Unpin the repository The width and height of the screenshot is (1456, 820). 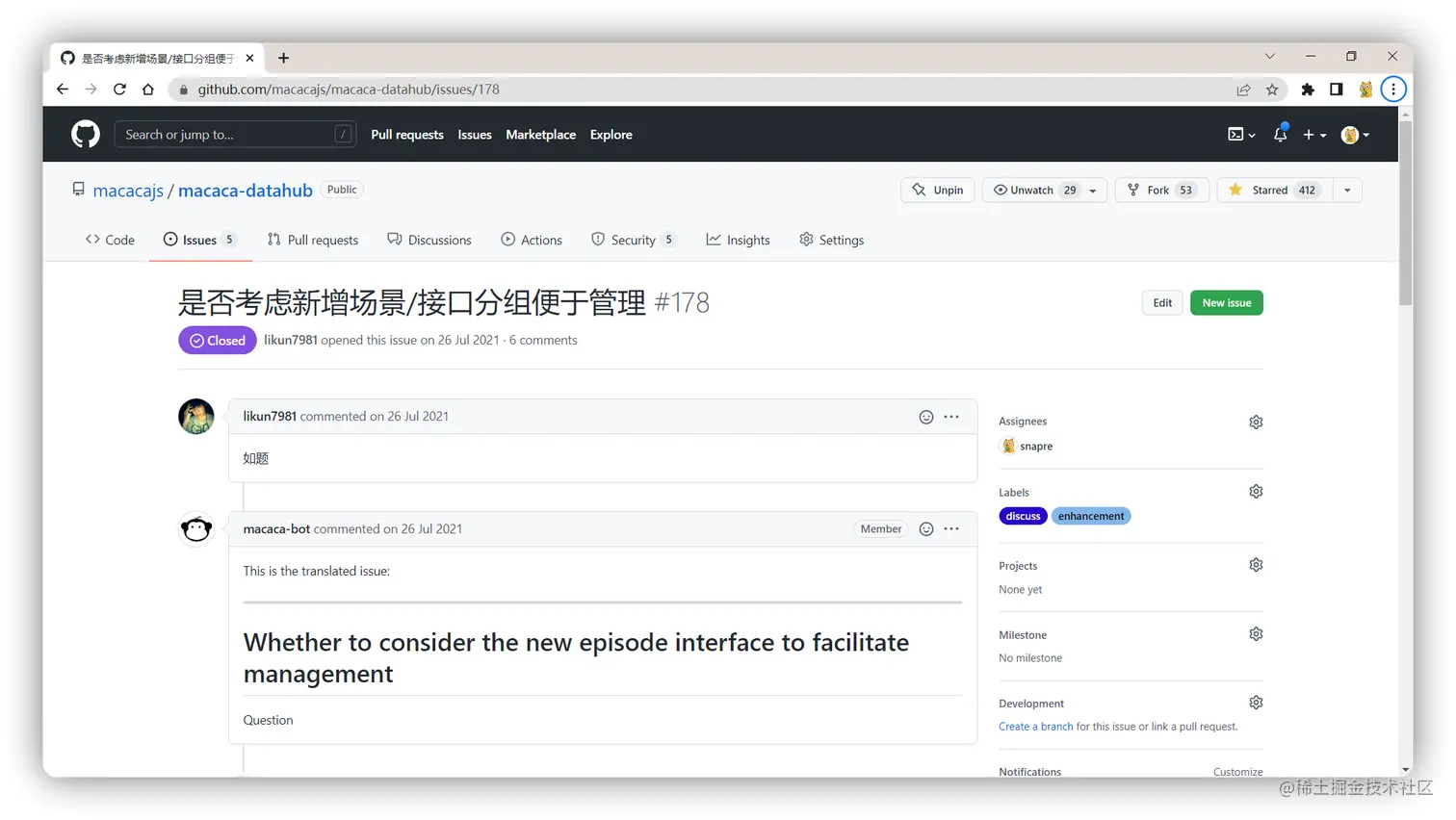pyautogui.click(x=938, y=191)
